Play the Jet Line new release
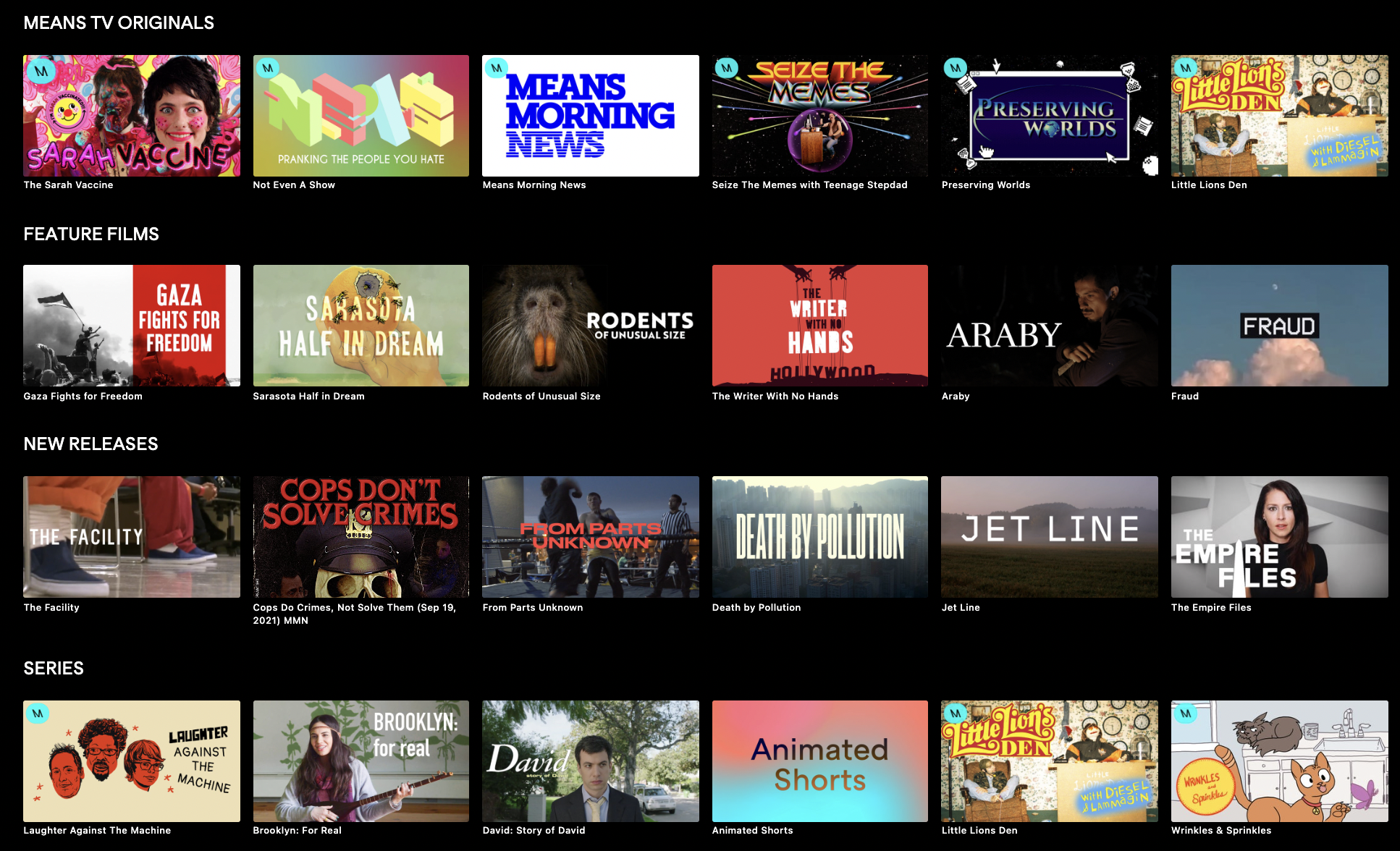 click(x=1049, y=537)
